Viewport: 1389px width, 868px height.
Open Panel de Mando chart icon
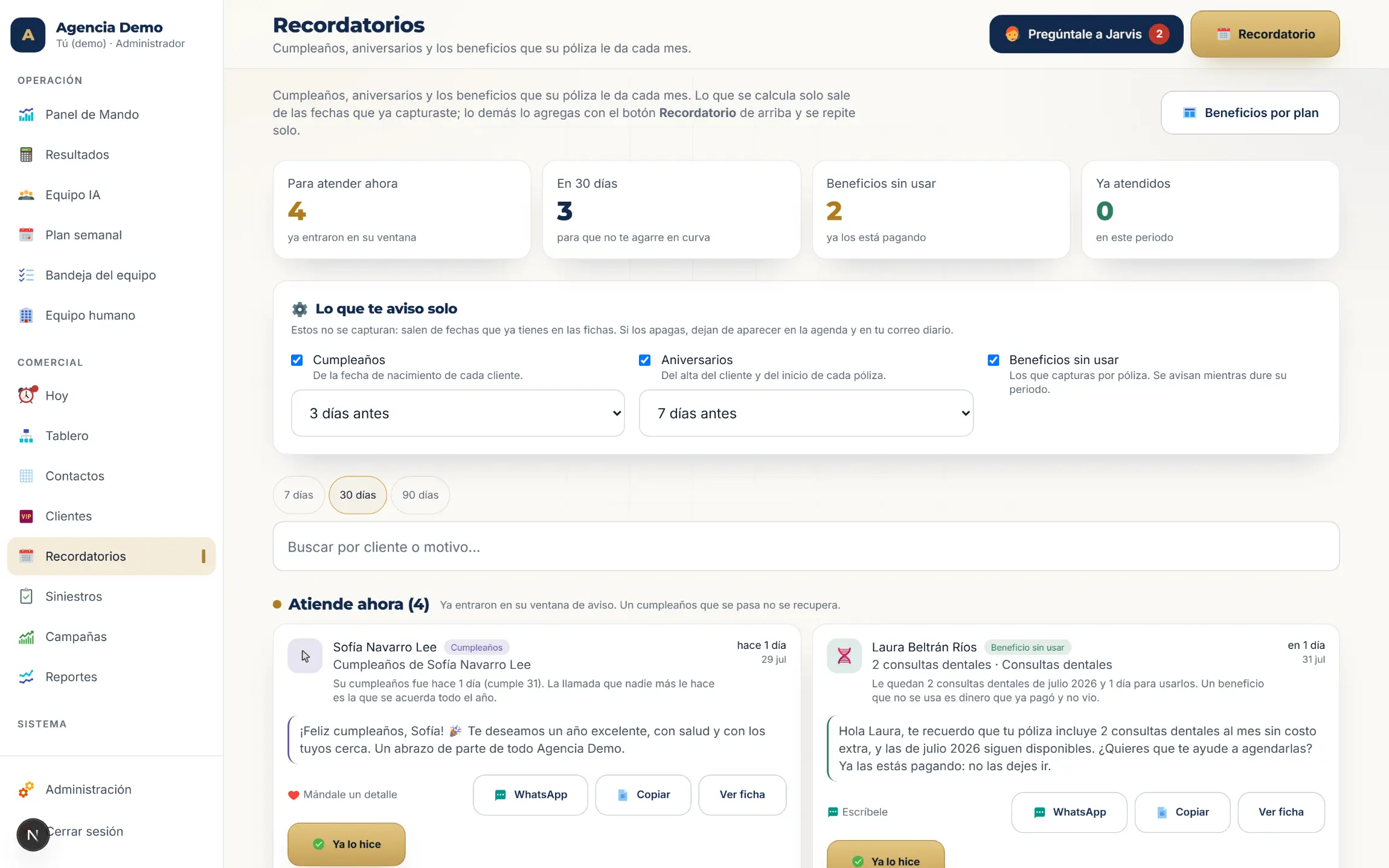click(x=26, y=115)
